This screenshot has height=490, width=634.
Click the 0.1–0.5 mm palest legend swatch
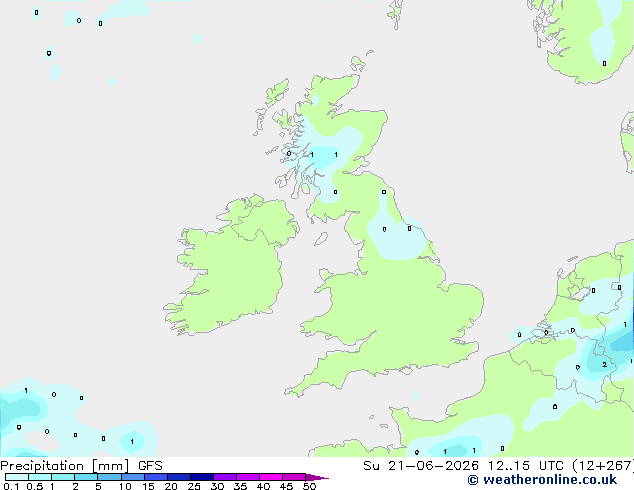[17, 477]
